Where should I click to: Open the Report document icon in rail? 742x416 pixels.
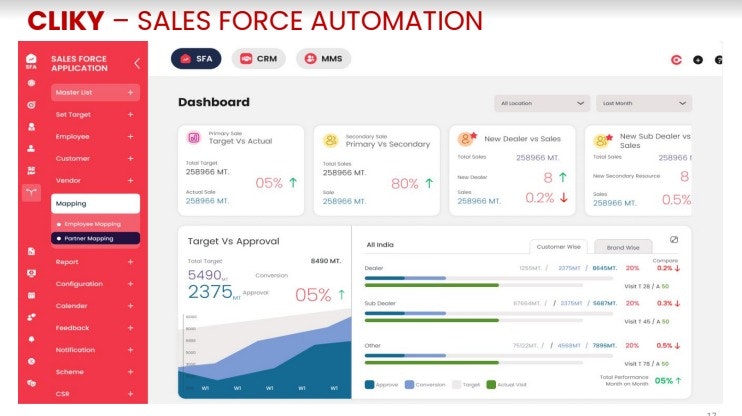pos(31,251)
